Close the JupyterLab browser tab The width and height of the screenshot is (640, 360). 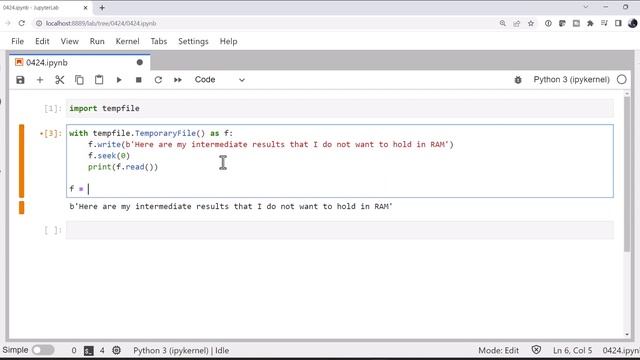click(x=85, y=7)
